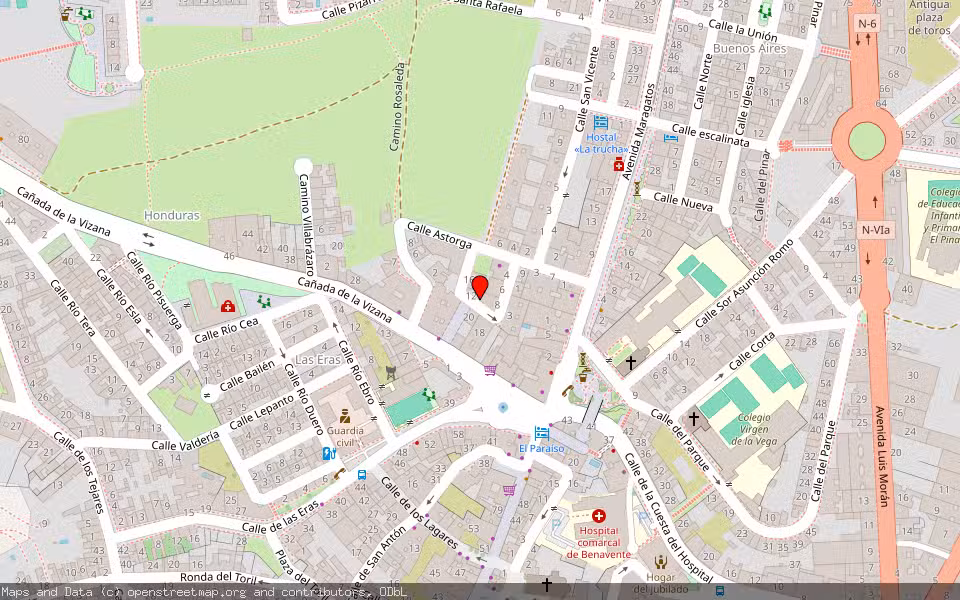Viewport: 960px width, 600px height.
Task: Click the 'Honduras' neighborhood label
Action: click(172, 216)
